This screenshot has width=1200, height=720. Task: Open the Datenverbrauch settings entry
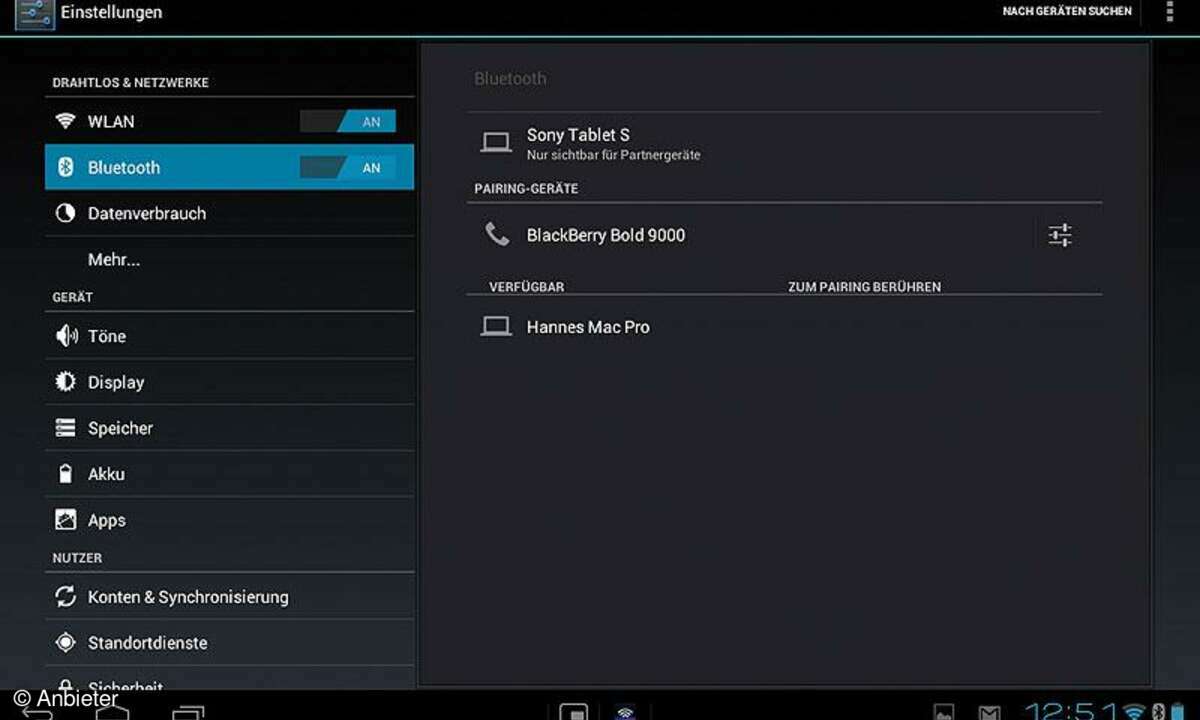coord(229,214)
